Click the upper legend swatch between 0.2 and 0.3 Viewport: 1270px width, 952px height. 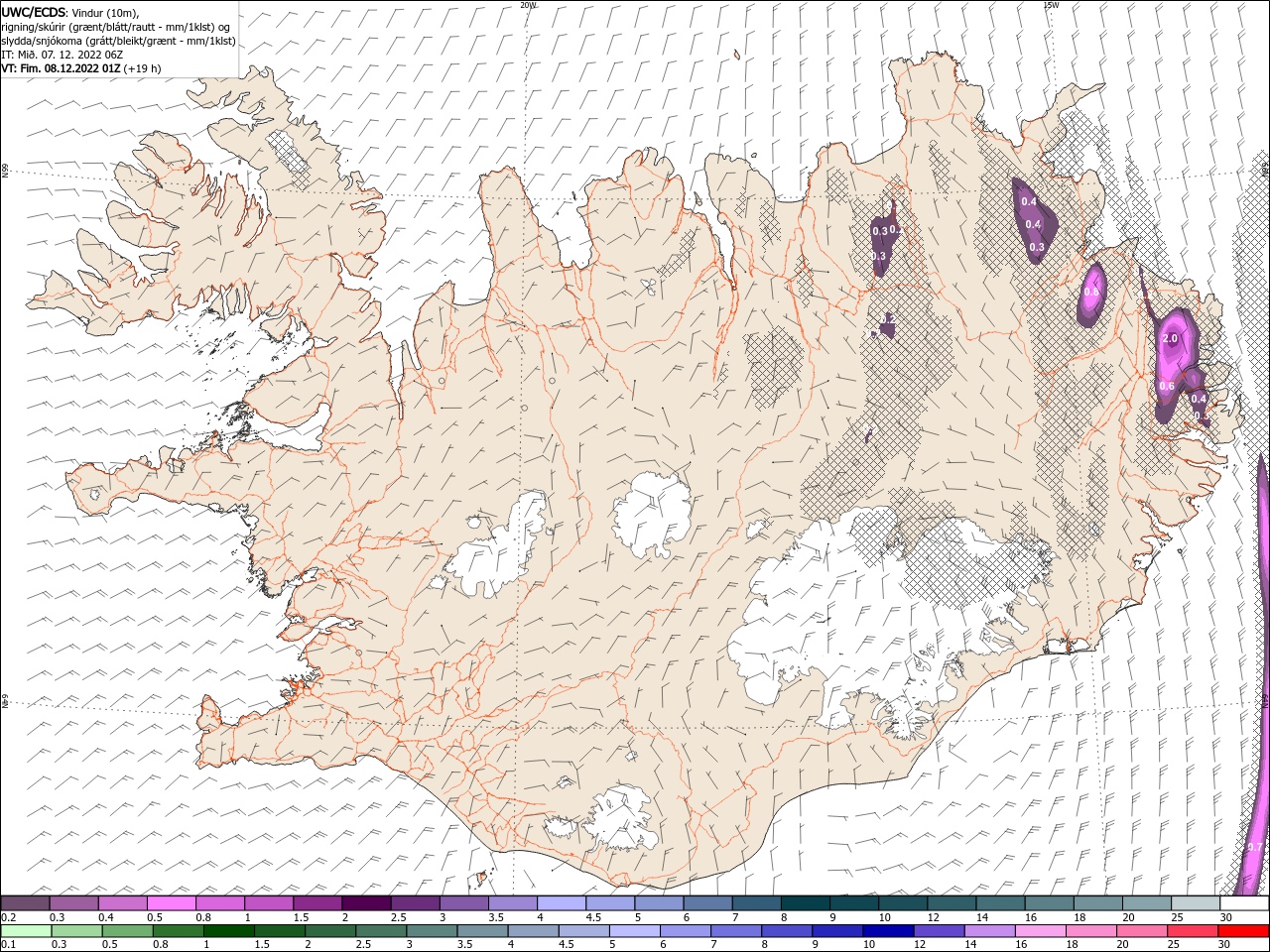(x=25, y=903)
